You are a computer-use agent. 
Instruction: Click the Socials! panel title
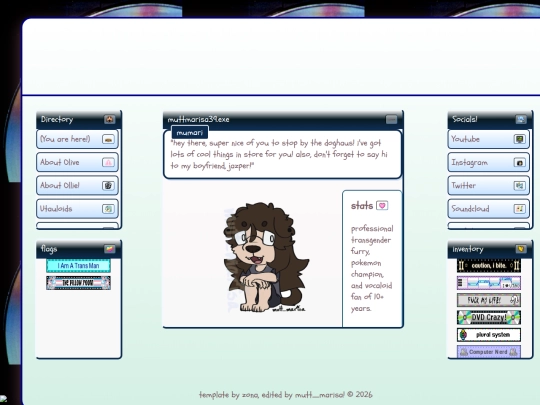pos(465,120)
